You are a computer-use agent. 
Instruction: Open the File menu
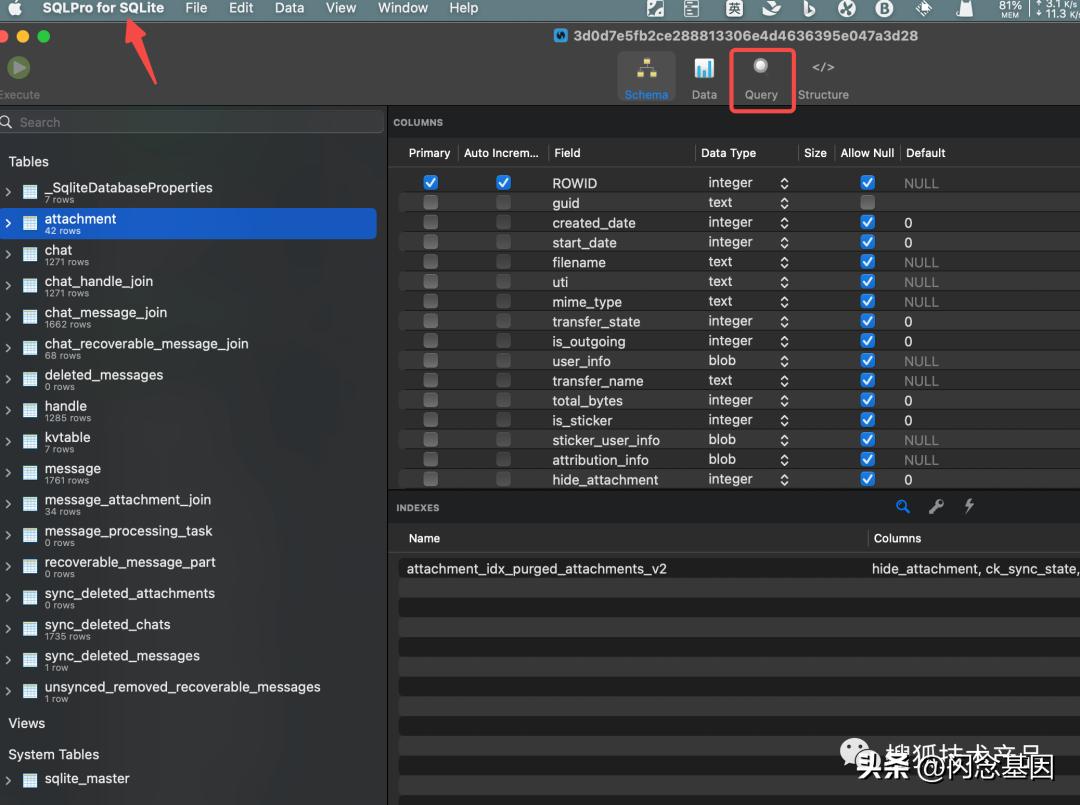click(x=196, y=8)
